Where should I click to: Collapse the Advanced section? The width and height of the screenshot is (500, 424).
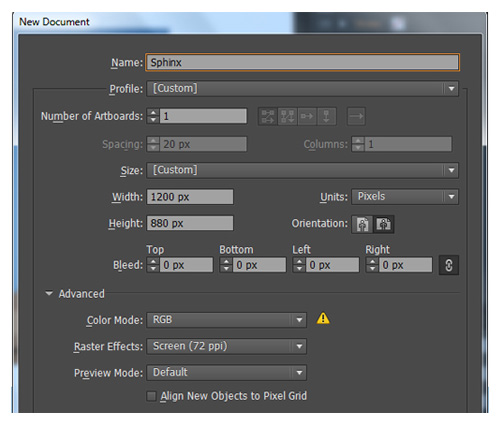(x=49, y=294)
